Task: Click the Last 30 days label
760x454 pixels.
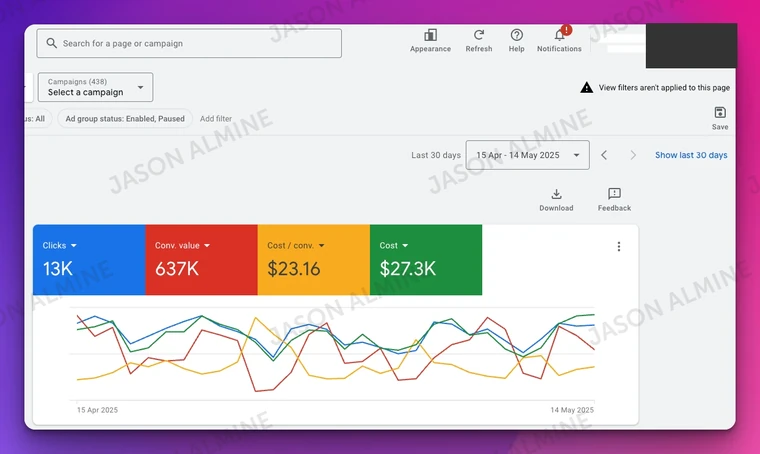Action: point(436,155)
